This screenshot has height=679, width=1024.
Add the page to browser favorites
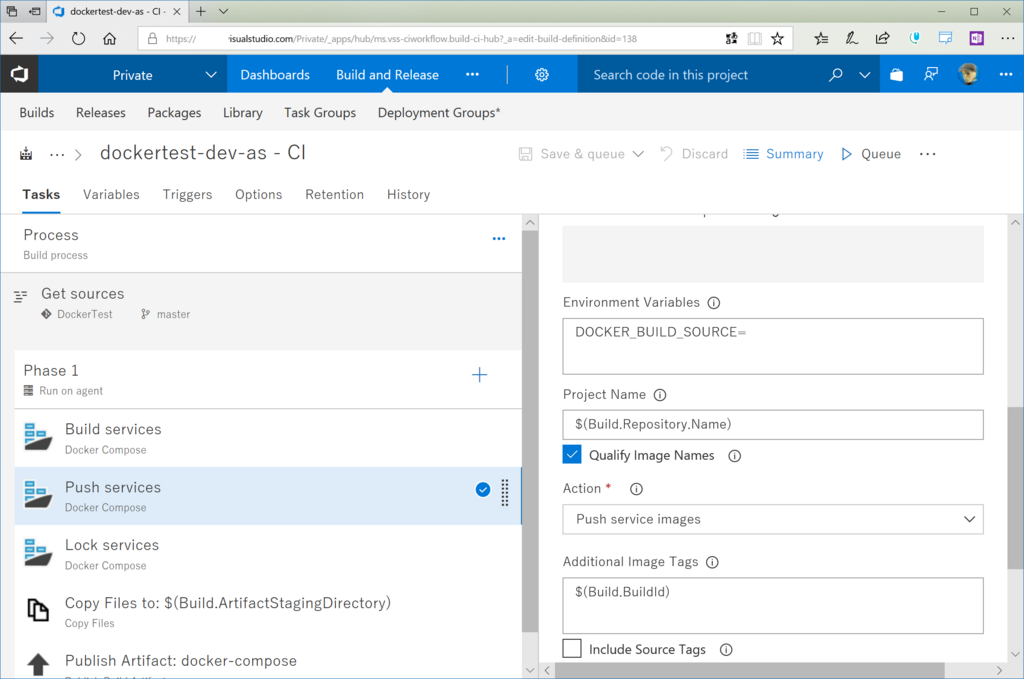coord(777,39)
